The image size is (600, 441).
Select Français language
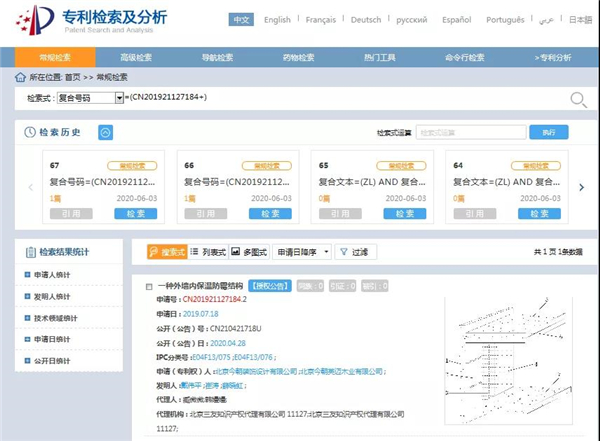321,20
